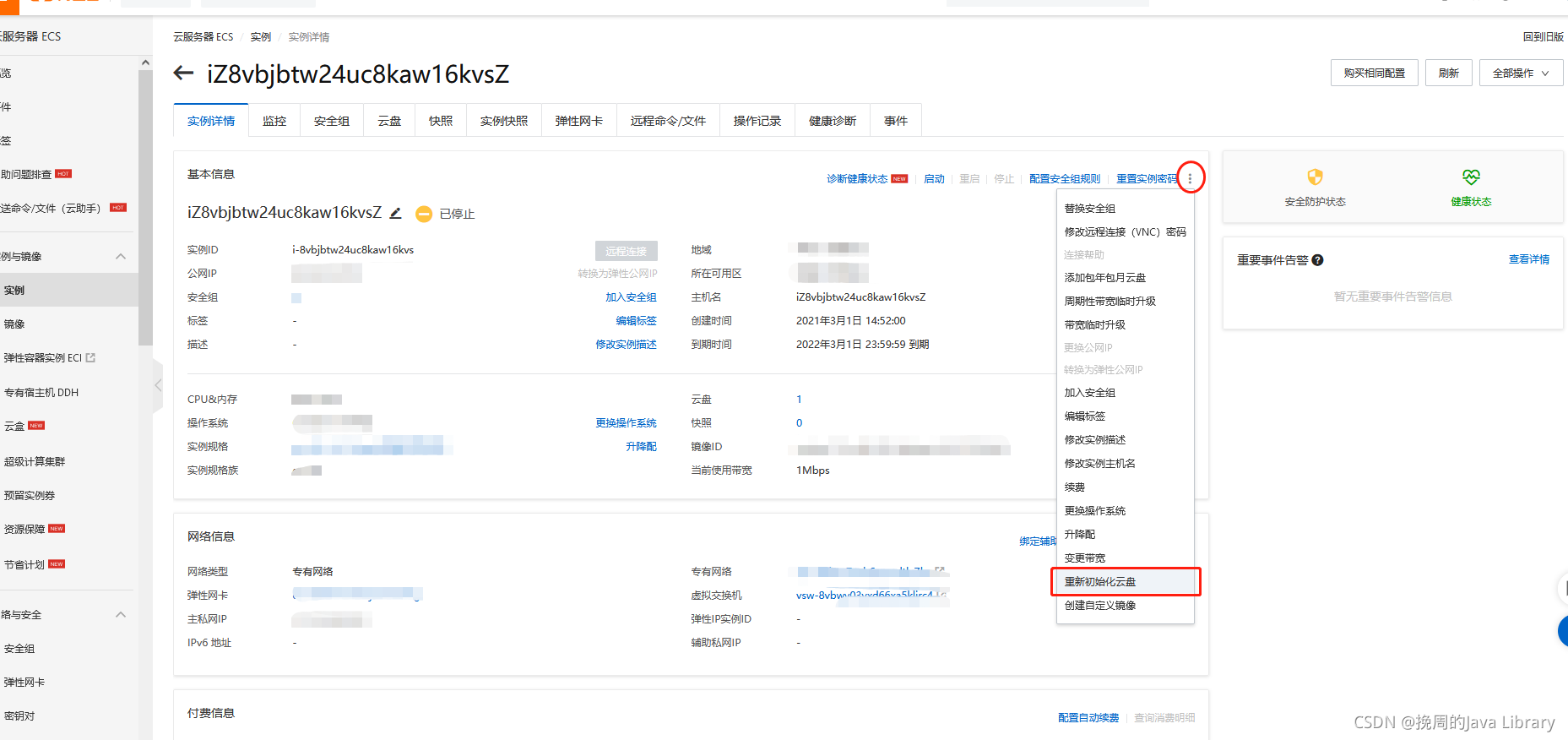Open 实例 in the sidebar
1568x740 pixels.
(x=69, y=291)
